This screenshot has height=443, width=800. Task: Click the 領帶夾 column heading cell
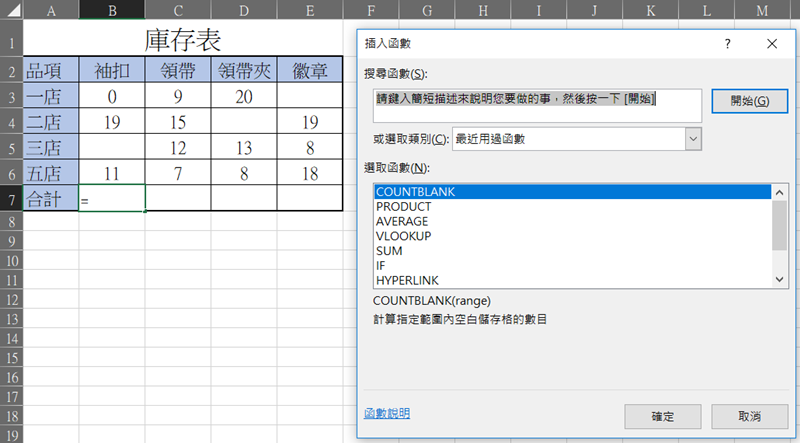244,70
